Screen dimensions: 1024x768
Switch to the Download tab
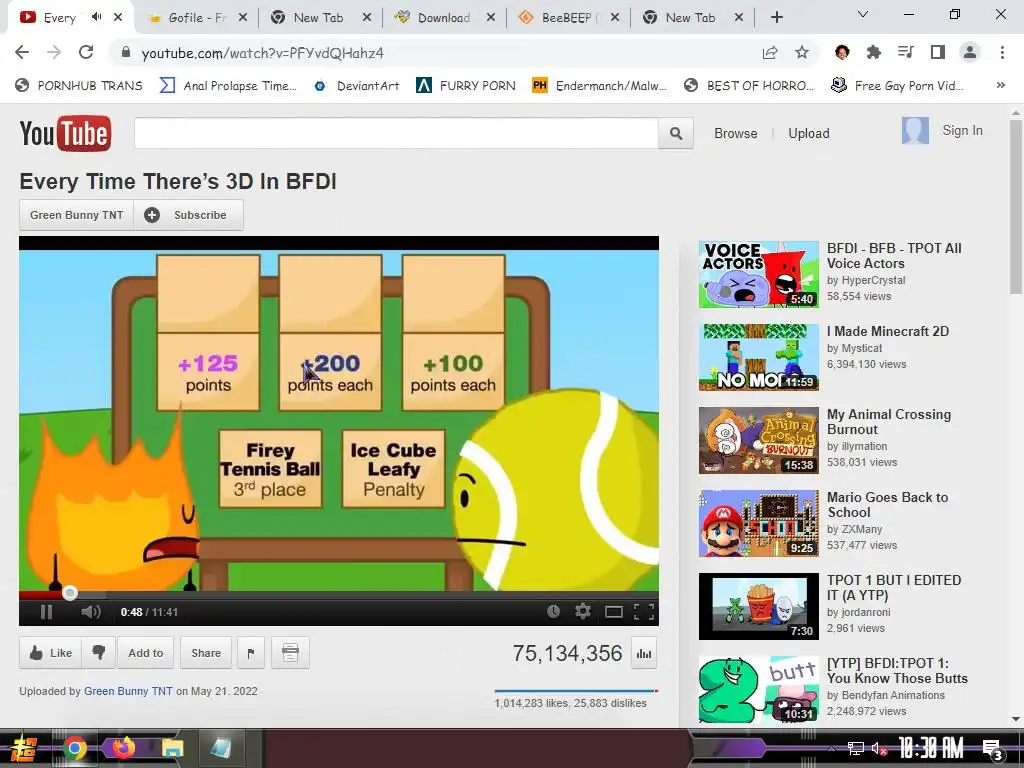tap(443, 18)
